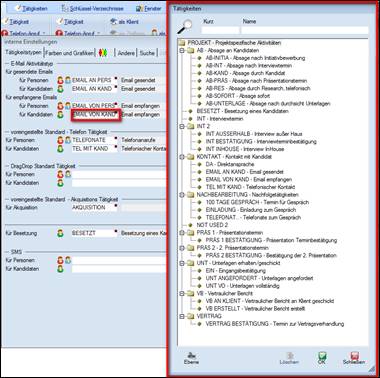Click the PROJEKT folder icon in tree
The image size is (380, 378).
coord(182,43)
